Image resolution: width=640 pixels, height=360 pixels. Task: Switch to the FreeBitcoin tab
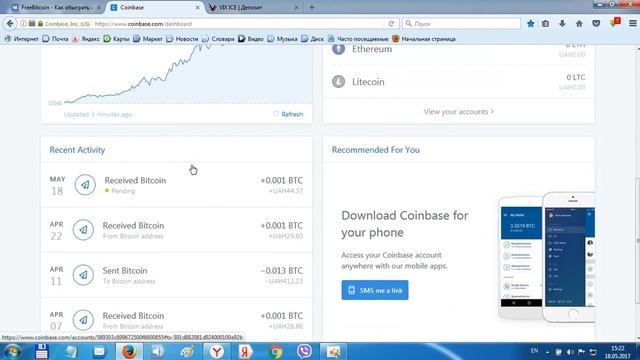(56, 7)
